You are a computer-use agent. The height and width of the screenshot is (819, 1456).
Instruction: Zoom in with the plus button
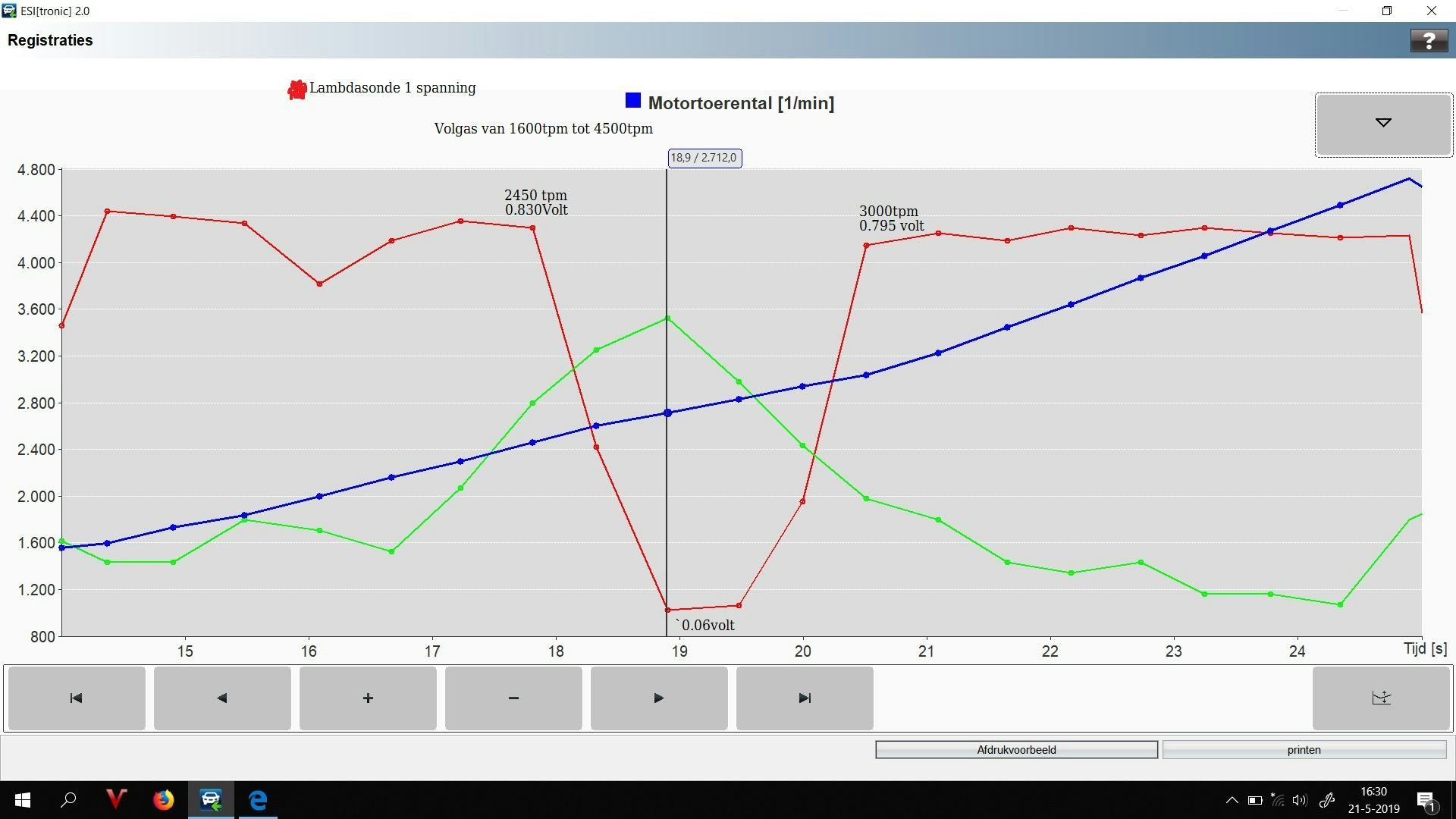point(368,698)
